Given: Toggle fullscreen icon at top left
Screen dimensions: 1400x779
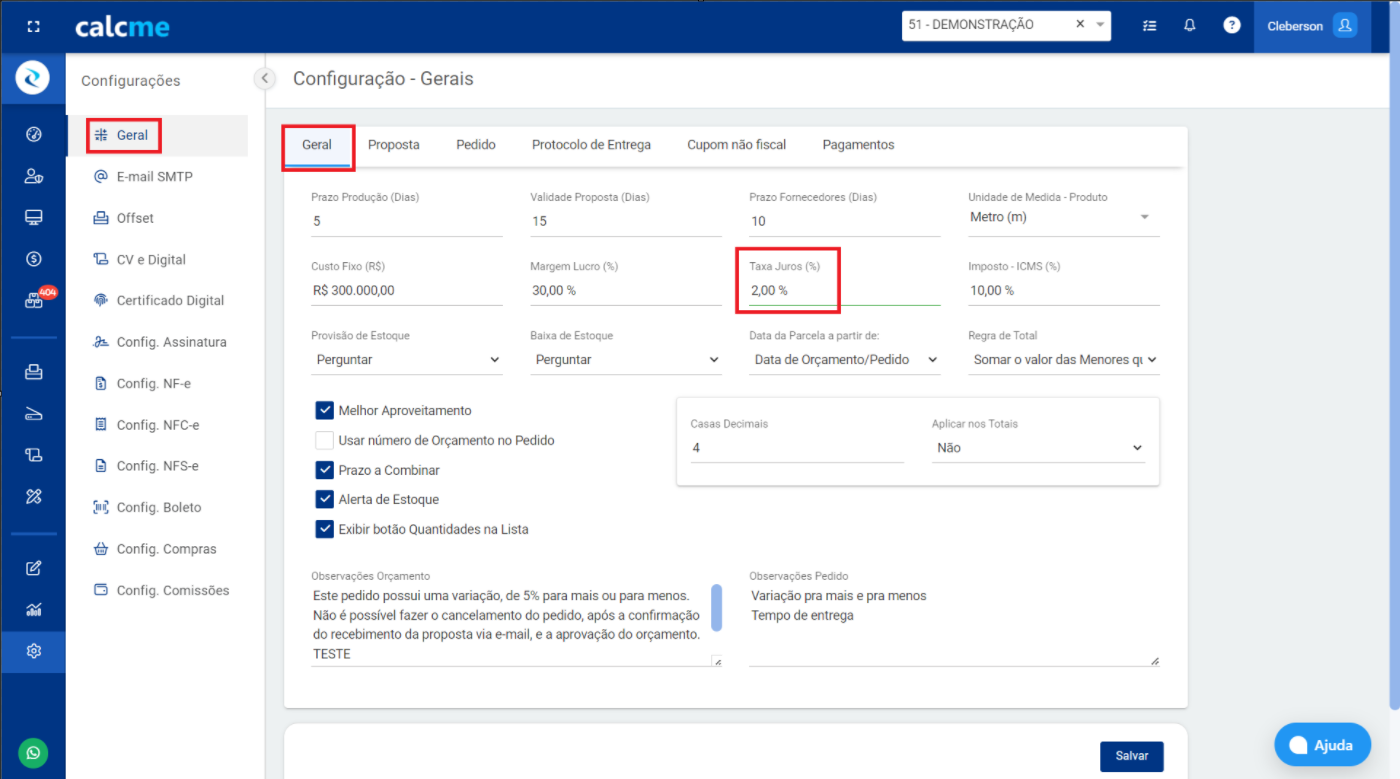Looking at the screenshot, I should click(33, 27).
